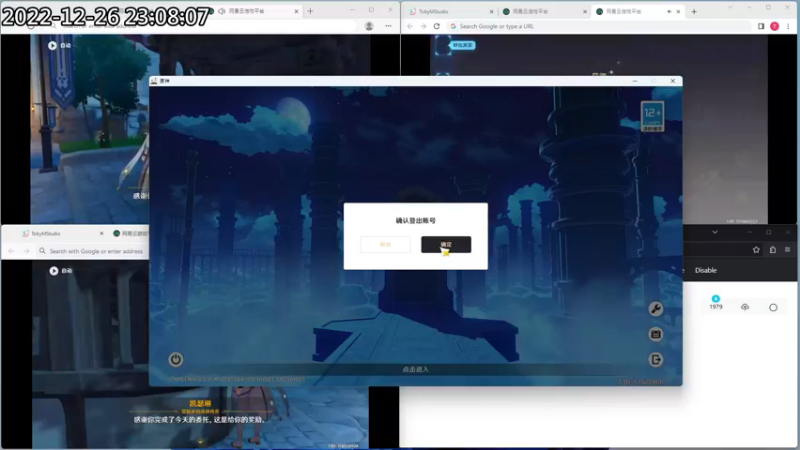
Task: Expand the tab list chevron in dark browser
Action: click(715, 232)
